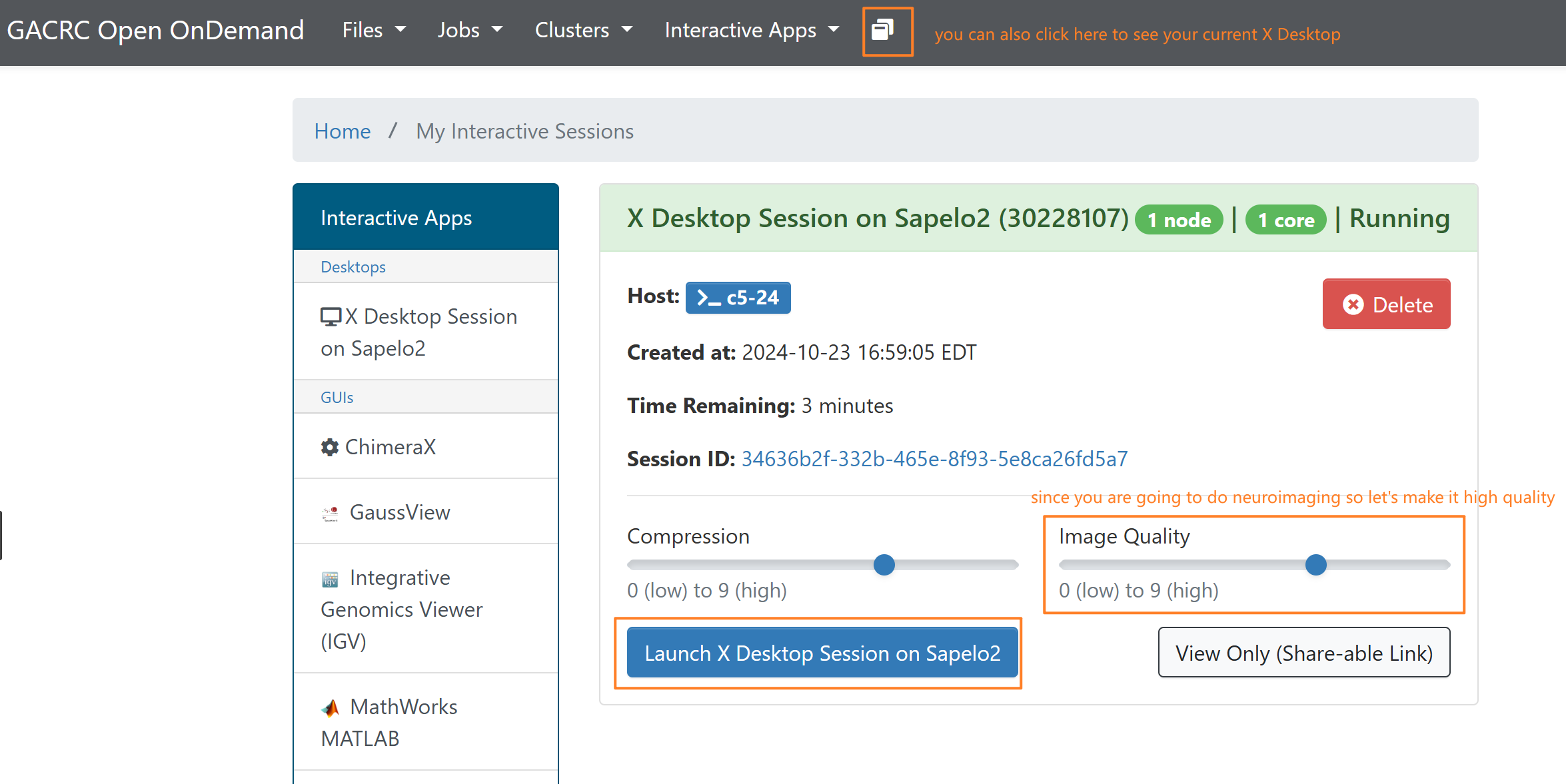Click the terminal icon in the c5-24 host button
Screen dimensions: 1566x784
click(x=708, y=298)
